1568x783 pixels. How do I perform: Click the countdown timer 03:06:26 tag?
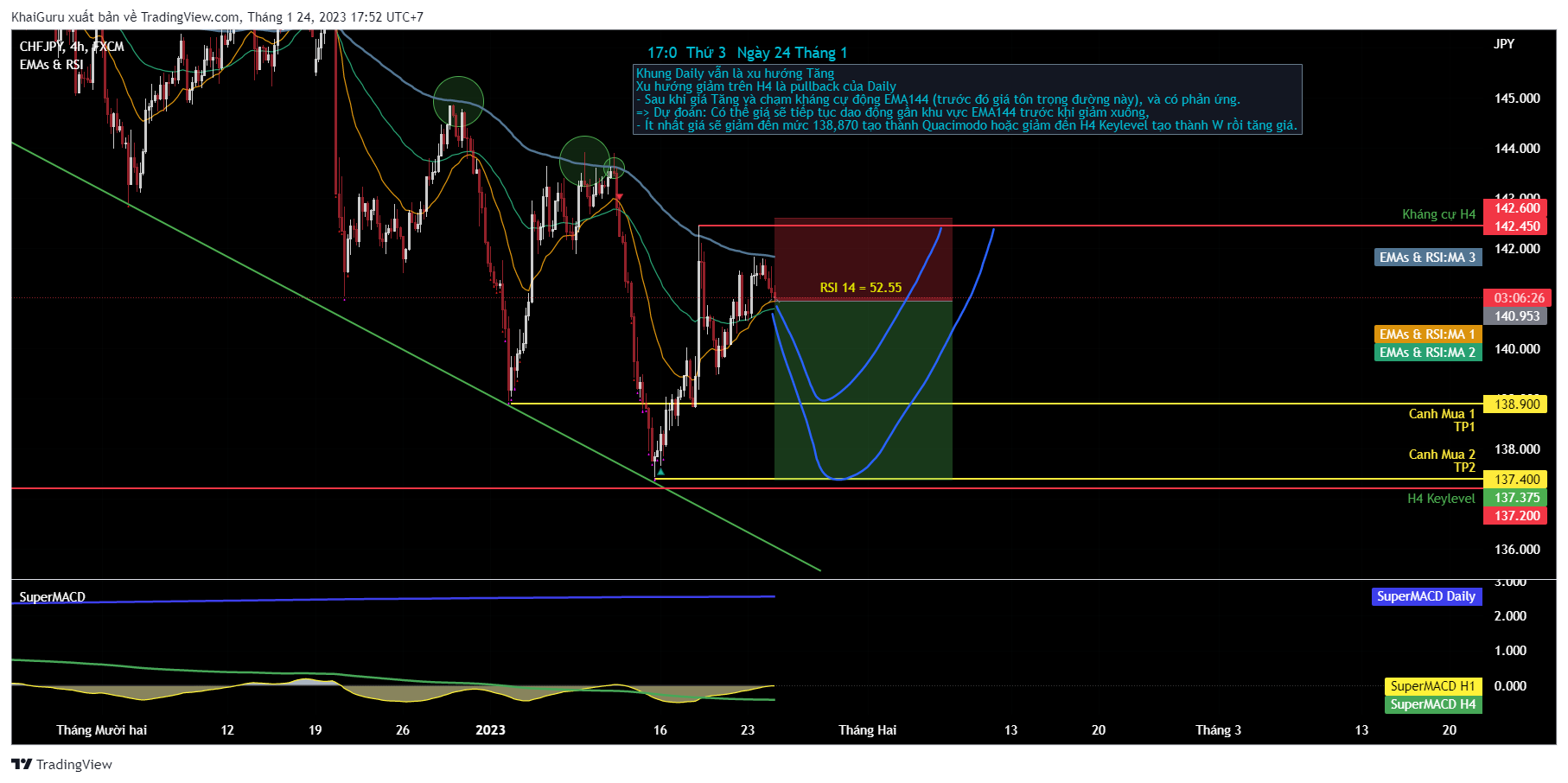[1517, 298]
